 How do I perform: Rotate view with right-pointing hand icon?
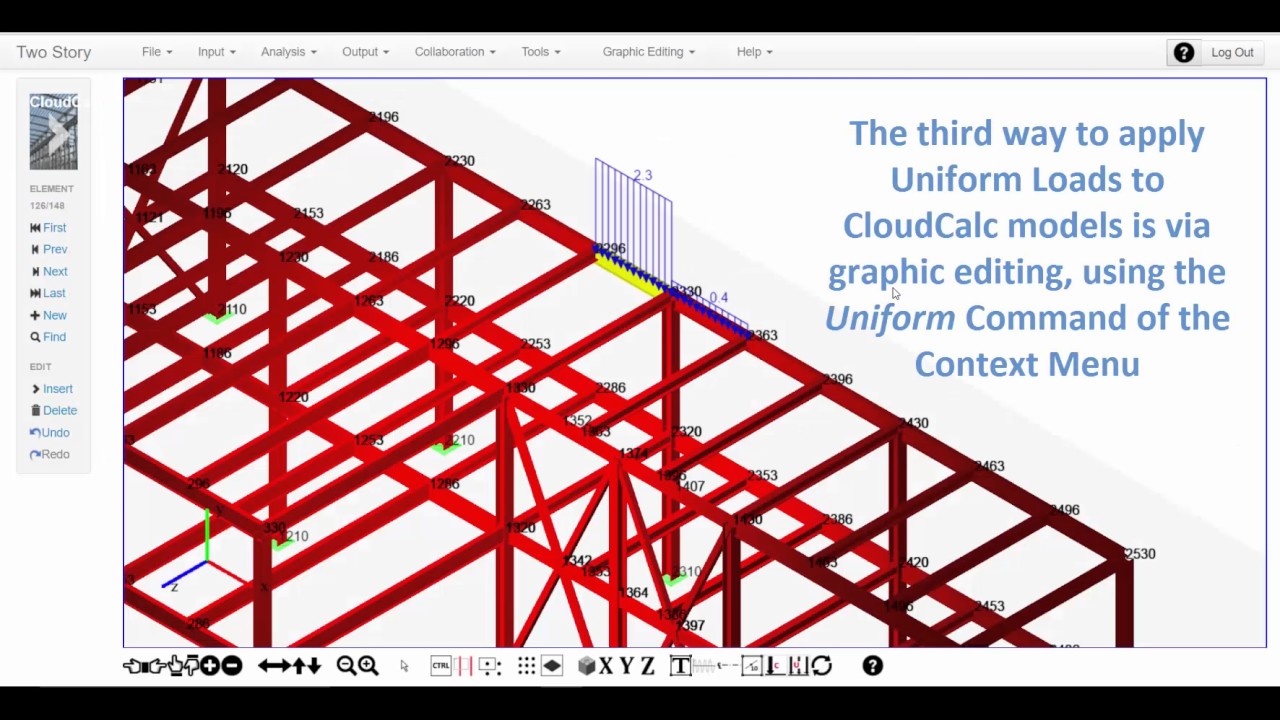click(158, 666)
